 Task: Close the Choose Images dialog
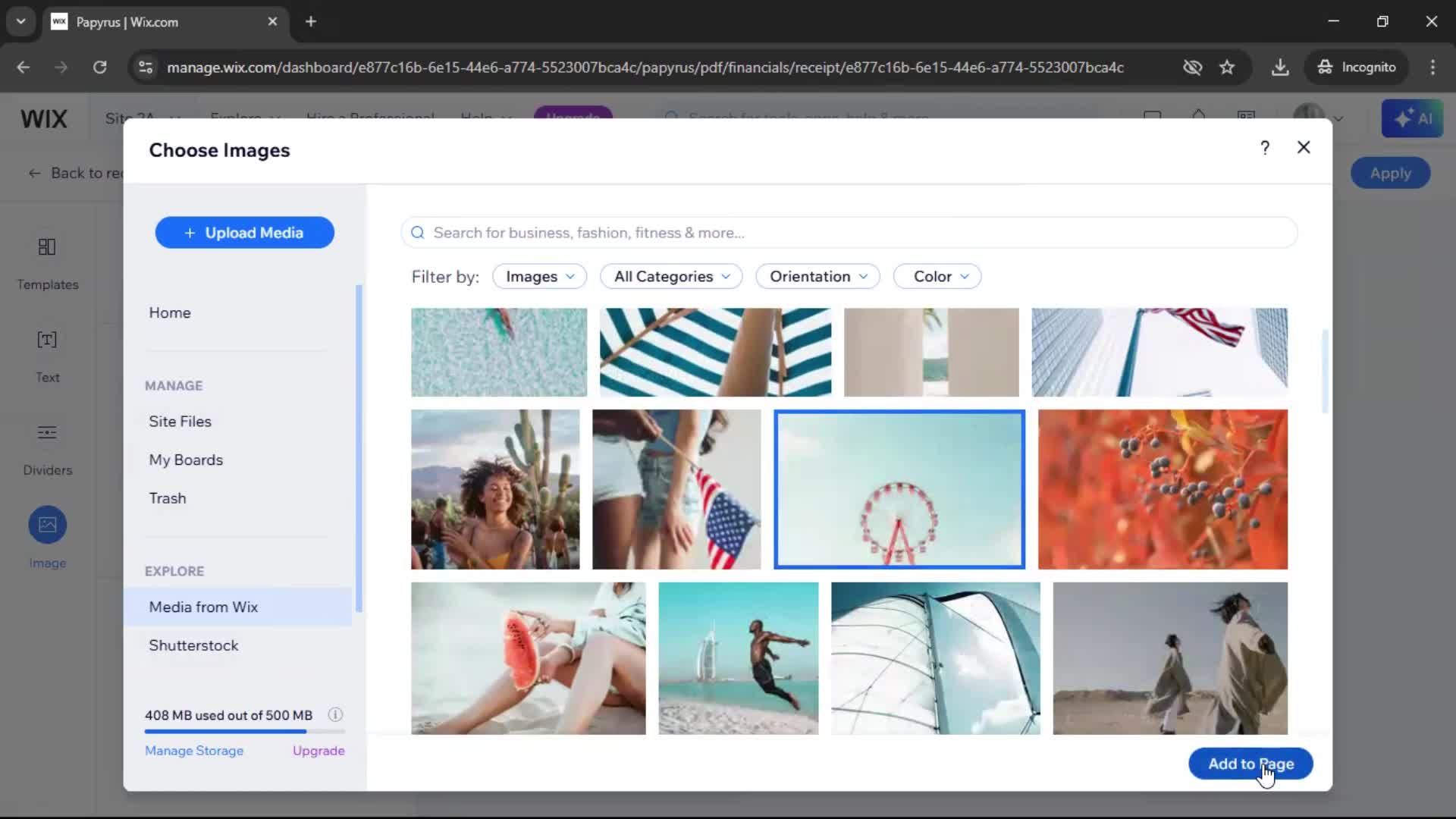(x=1304, y=148)
